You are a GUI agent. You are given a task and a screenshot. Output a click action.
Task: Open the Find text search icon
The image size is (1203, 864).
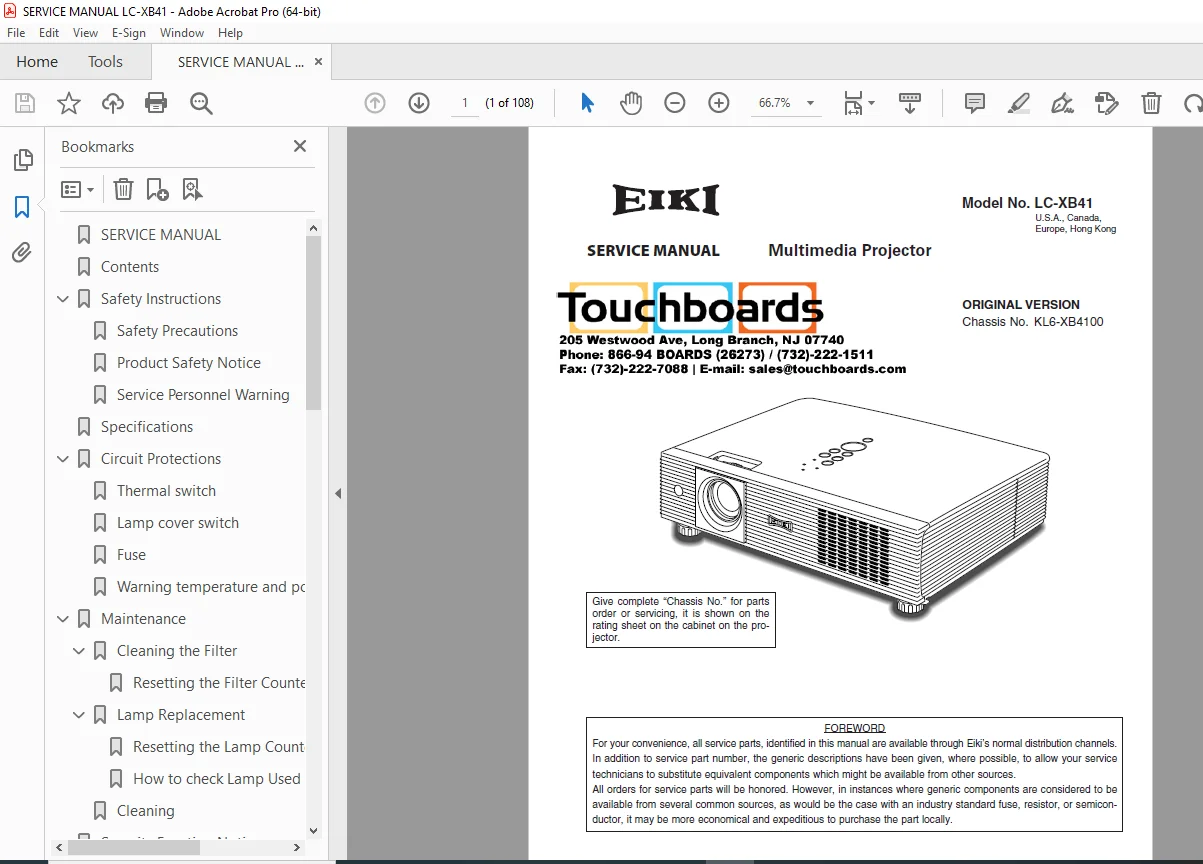click(x=201, y=103)
